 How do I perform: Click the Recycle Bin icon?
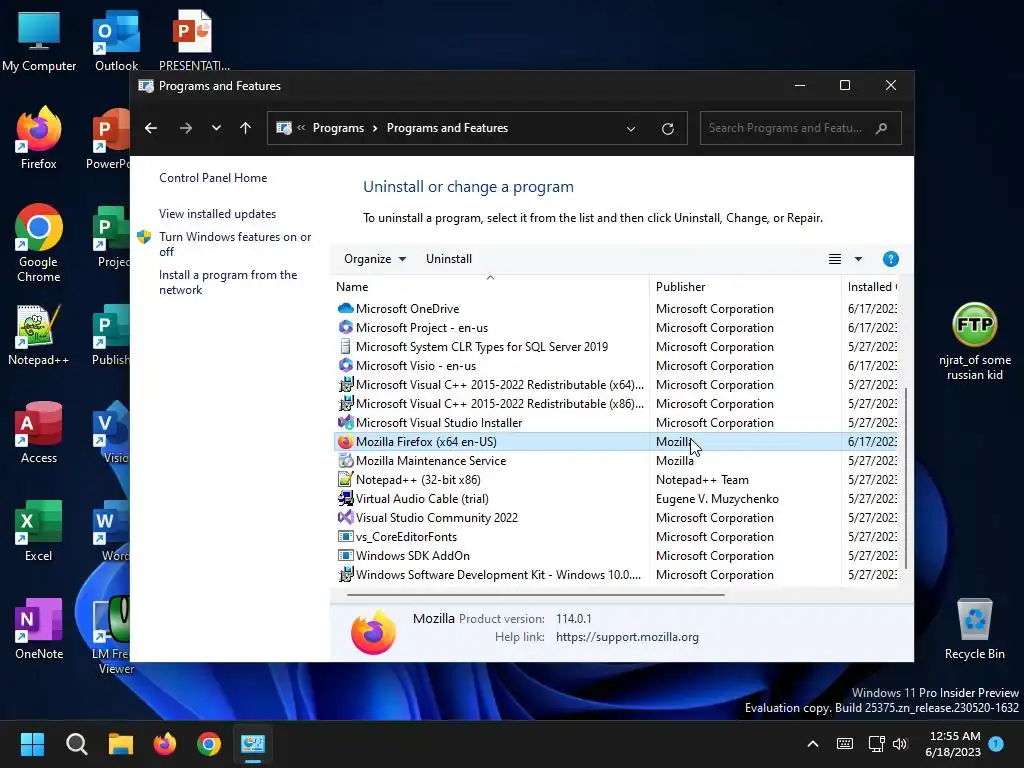tap(974, 628)
